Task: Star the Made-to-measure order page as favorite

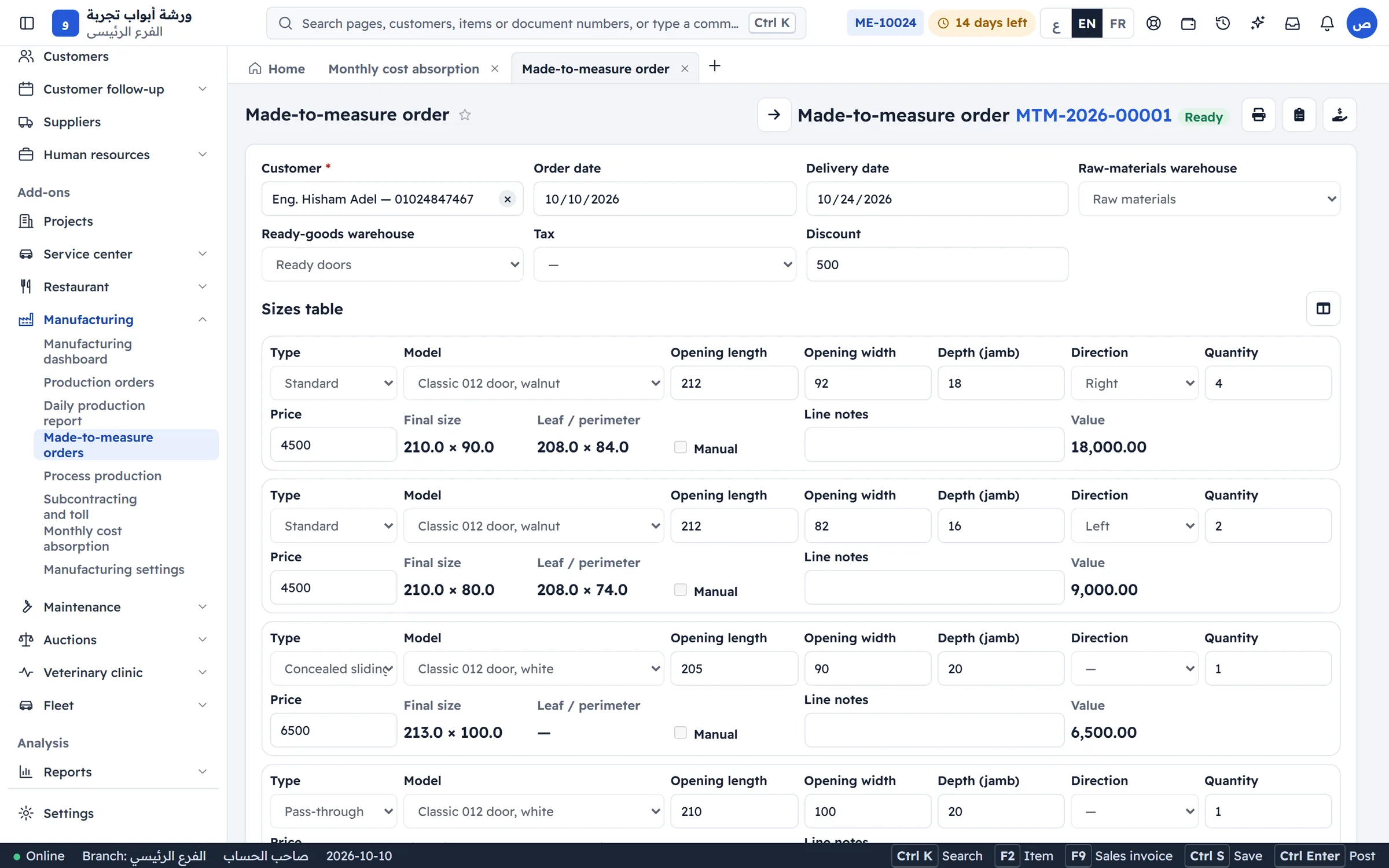Action: pos(465,115)
